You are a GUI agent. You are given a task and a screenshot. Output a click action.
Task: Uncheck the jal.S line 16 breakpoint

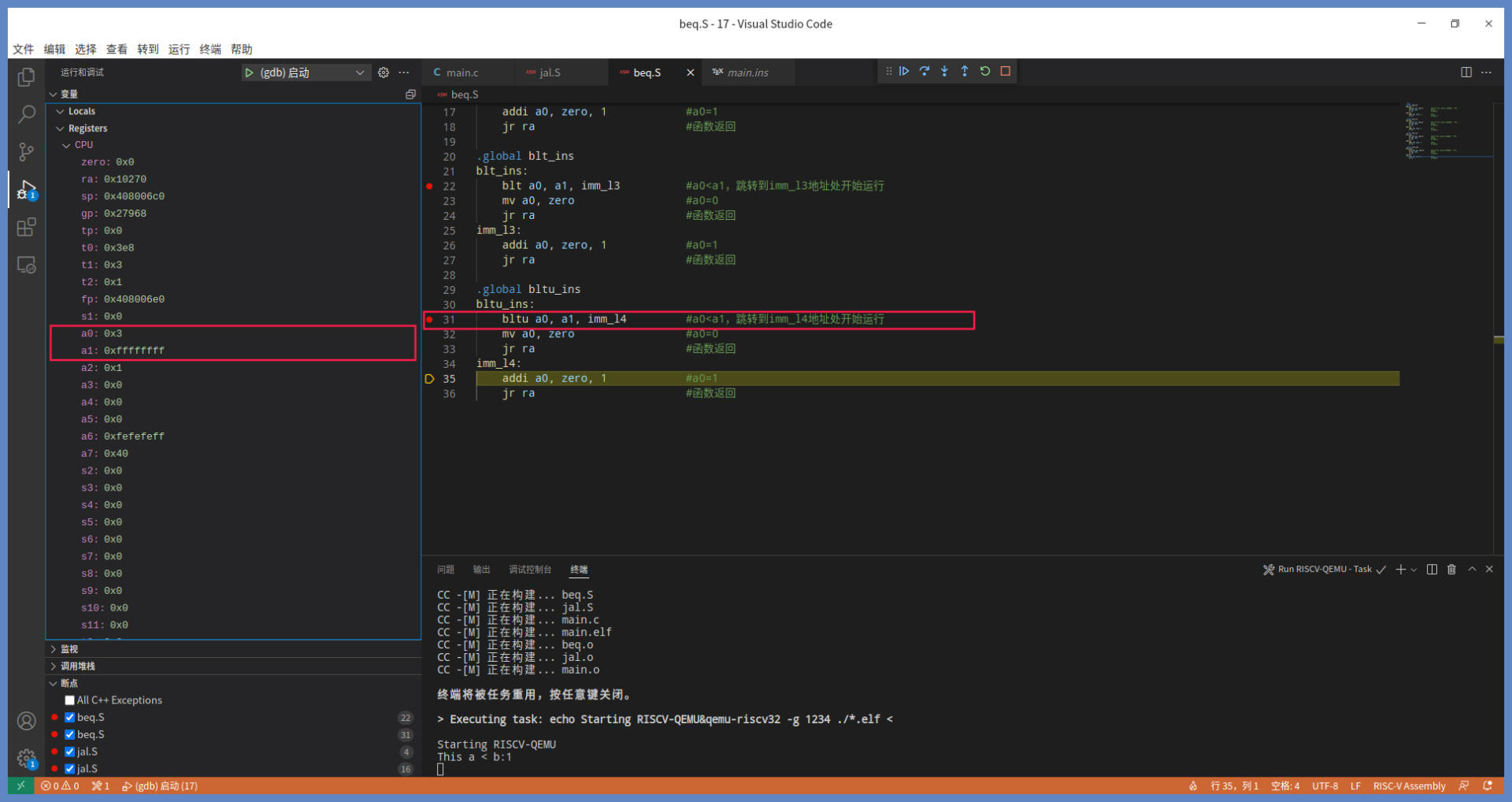(70, 769)
